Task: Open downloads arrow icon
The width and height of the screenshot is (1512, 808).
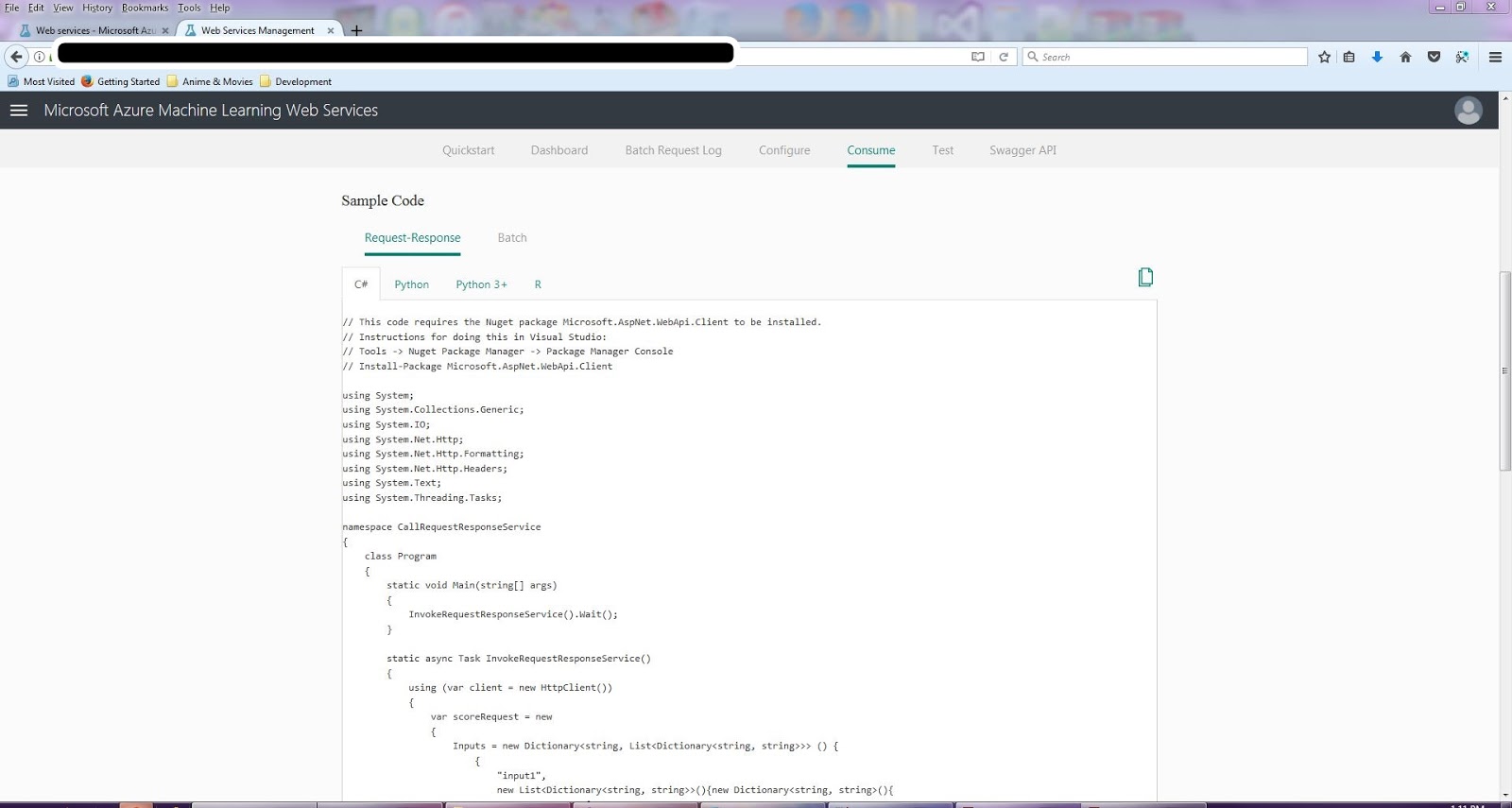Action: coord(1377,57)
